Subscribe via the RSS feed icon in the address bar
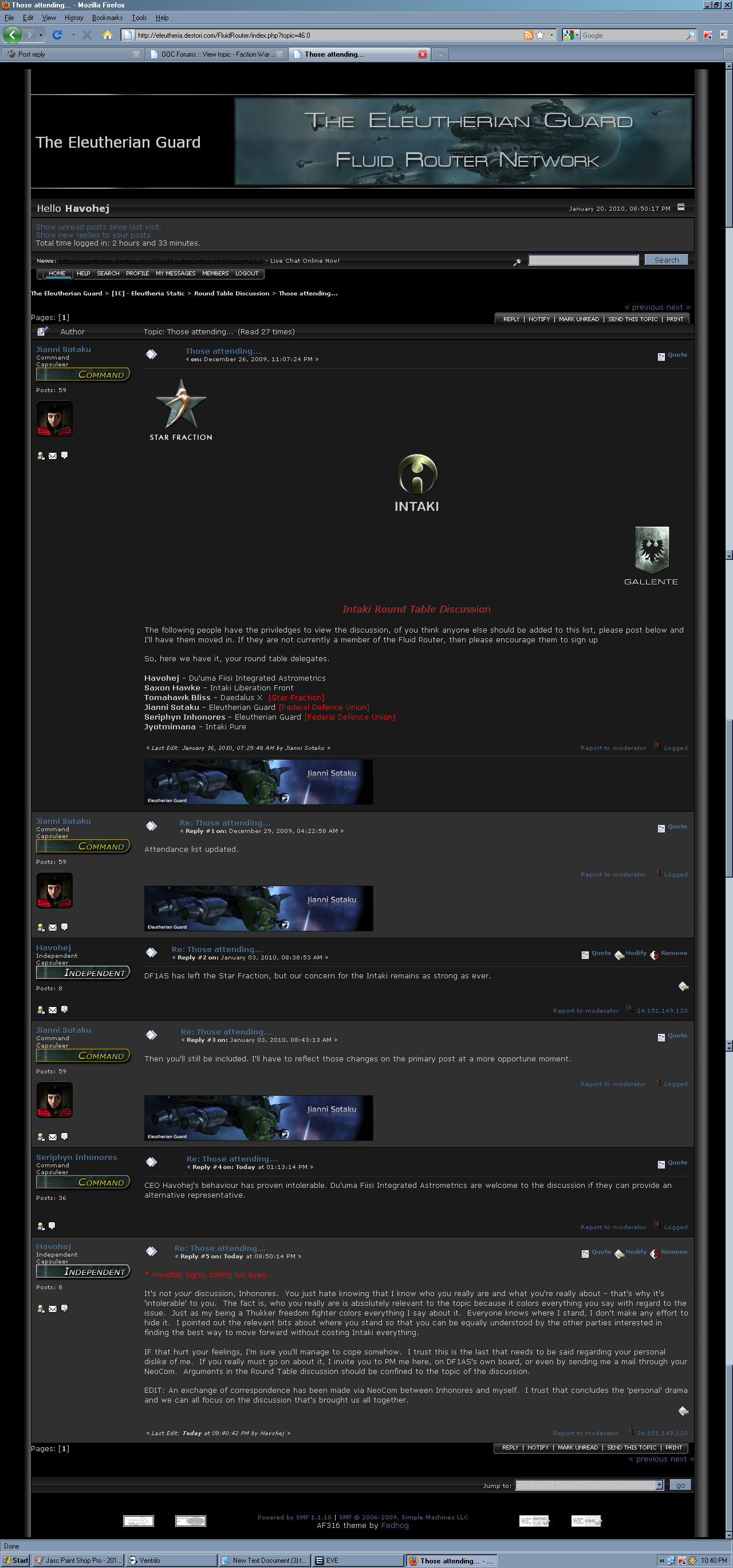Image resolution: width=733 pixels, height=1568 pixels. tap(528, 35)
